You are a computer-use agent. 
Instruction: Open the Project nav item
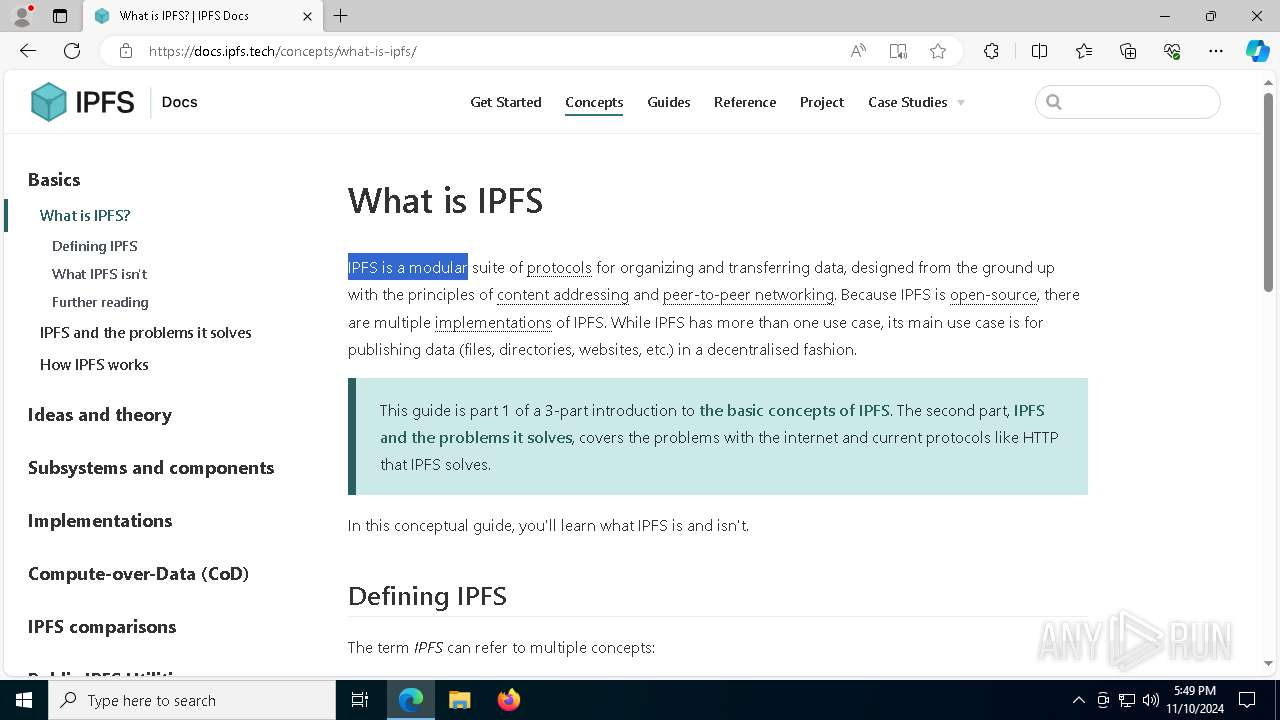[x=822, y=102]
